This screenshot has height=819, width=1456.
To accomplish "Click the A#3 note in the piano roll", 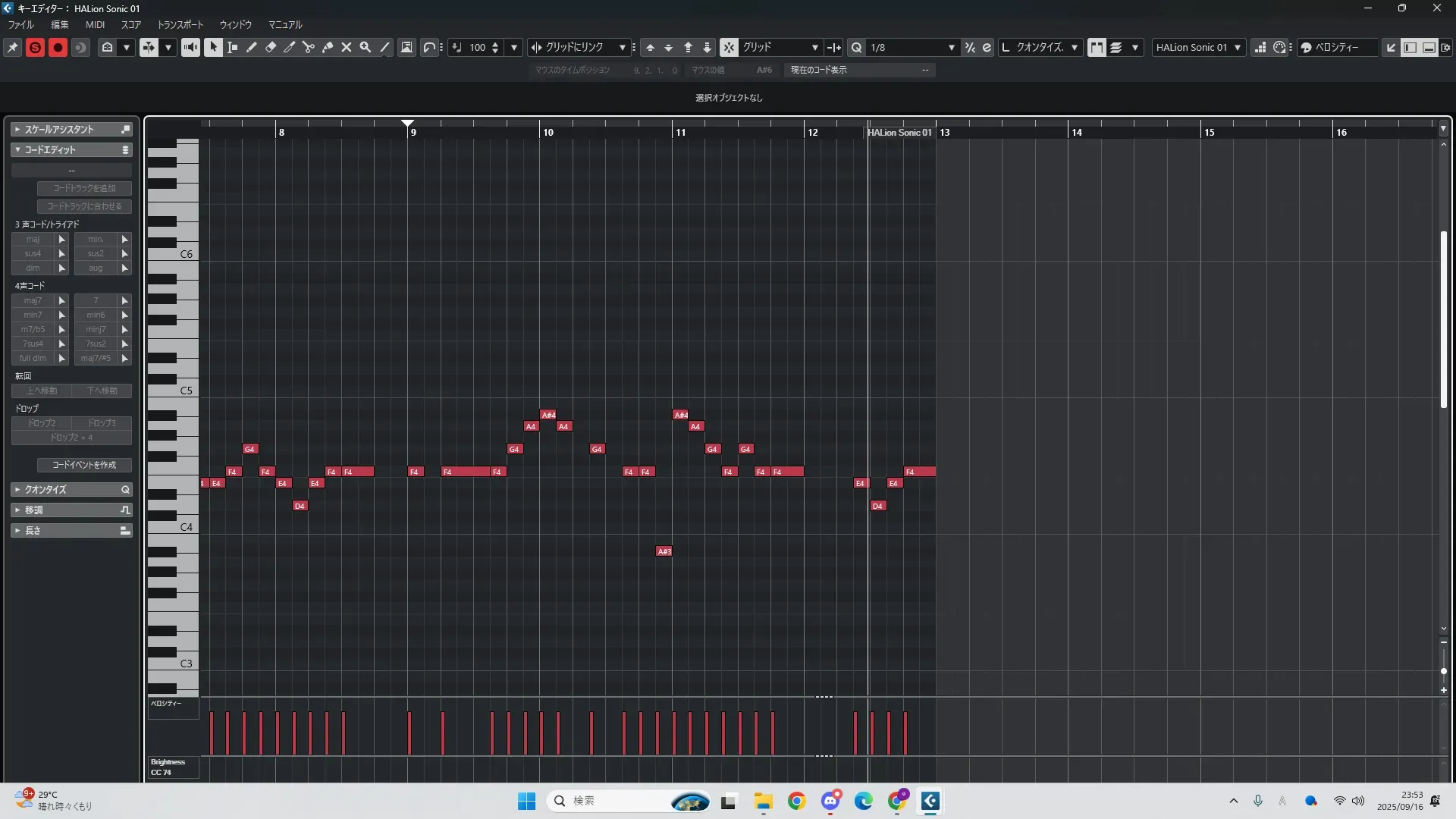I will pos(664,551).
